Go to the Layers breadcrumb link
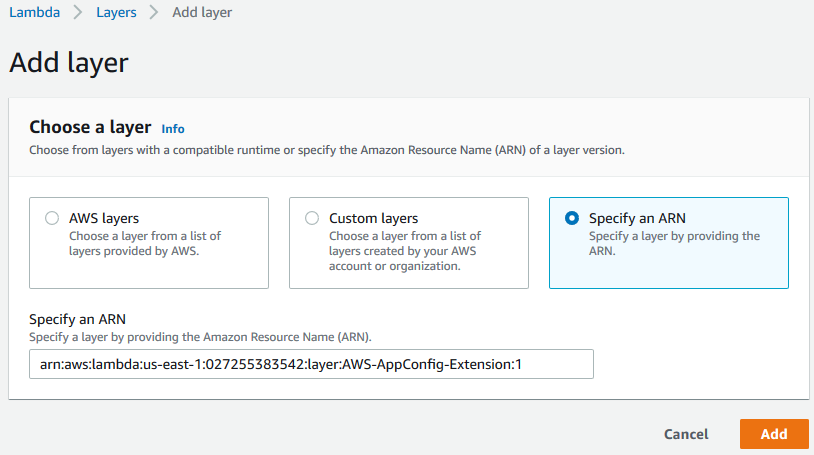This screenshot has height=455, width=814. coord(116,12)
